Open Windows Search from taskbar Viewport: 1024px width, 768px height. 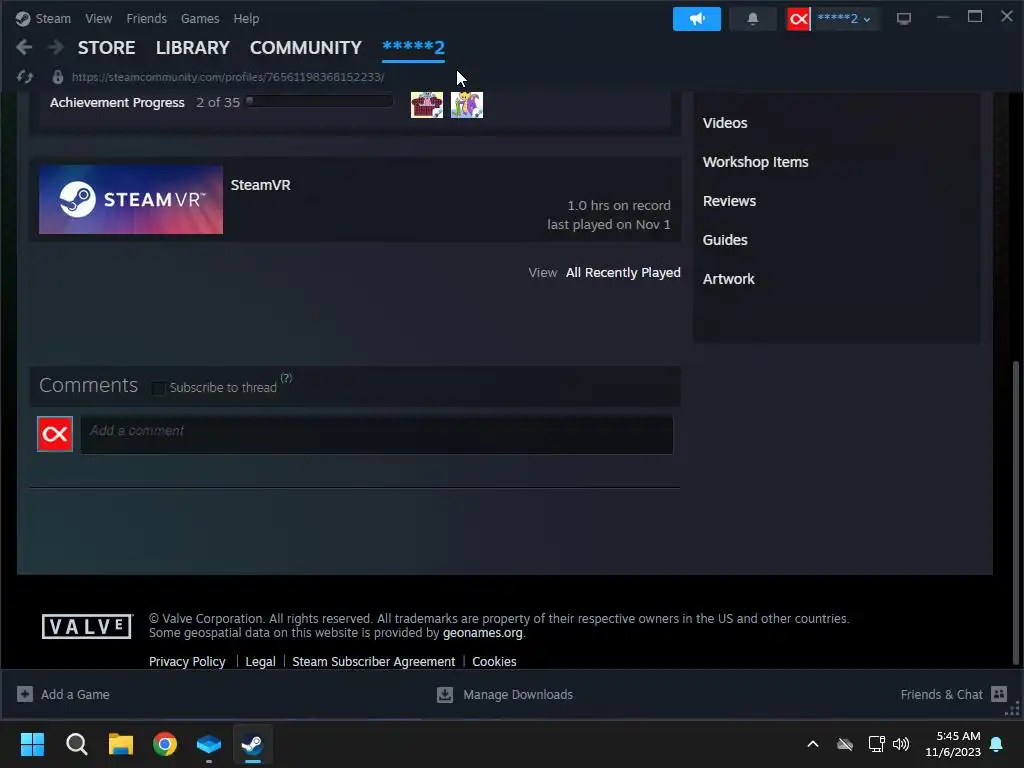coord(76,744)
